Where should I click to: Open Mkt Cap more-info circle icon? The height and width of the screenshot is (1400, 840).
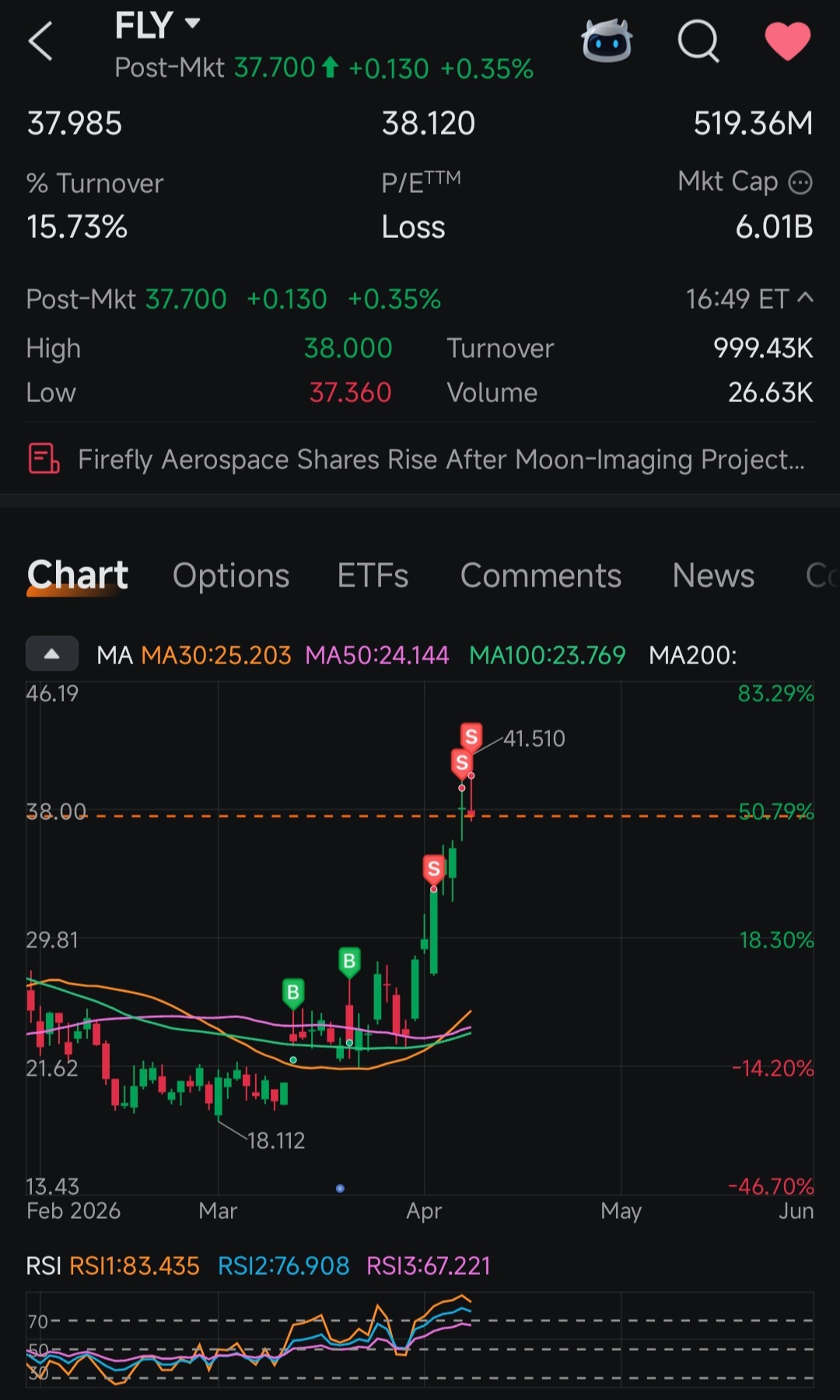tap(800, 183)
